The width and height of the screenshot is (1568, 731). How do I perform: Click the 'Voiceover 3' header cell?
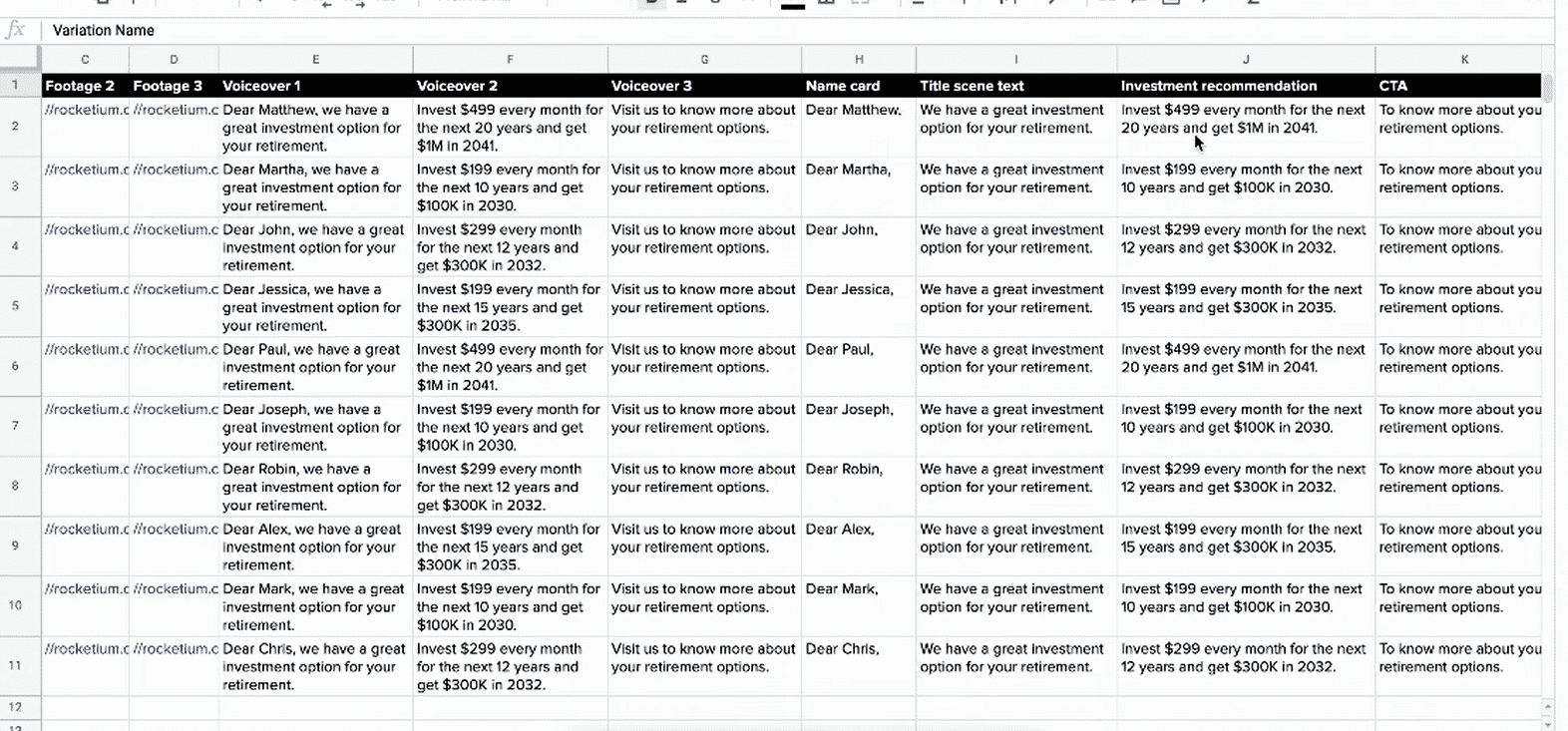(x=704, y=86)
